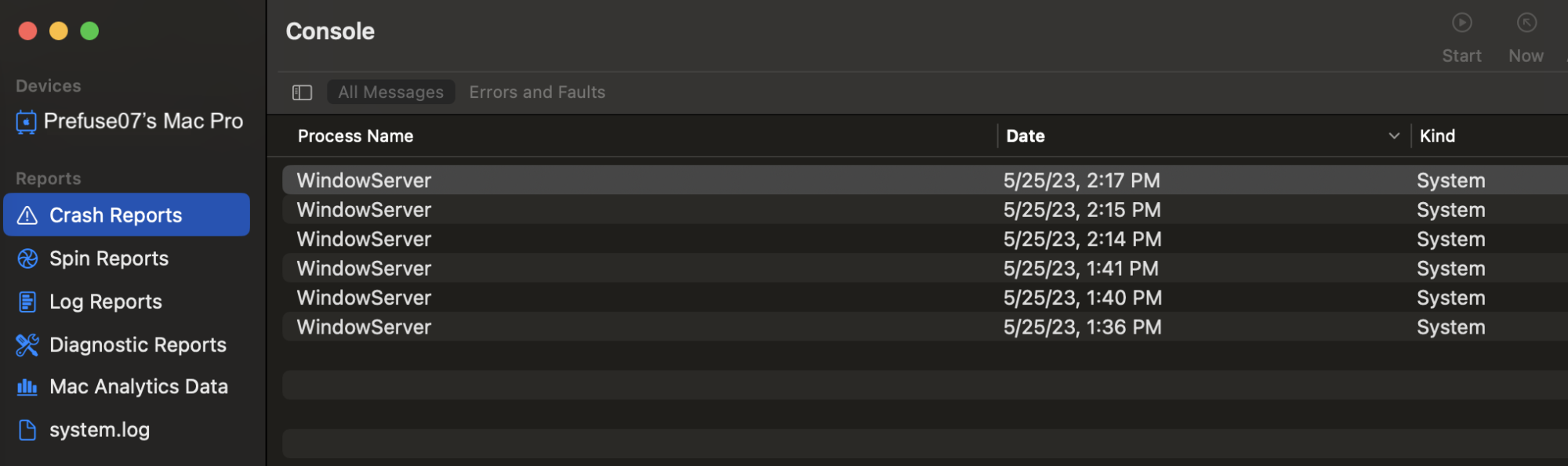The image size is (1568, 466).
Task: Click the Mac Analytics Data chart icon
Action: coord(27,387)
